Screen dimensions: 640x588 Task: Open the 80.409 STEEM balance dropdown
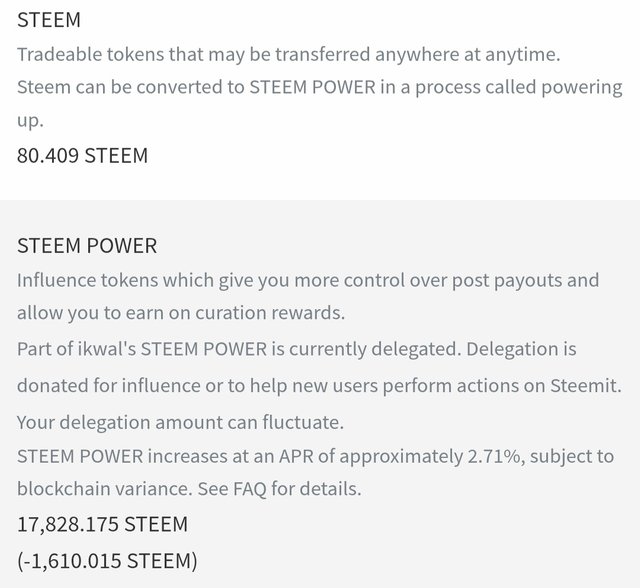82,155
